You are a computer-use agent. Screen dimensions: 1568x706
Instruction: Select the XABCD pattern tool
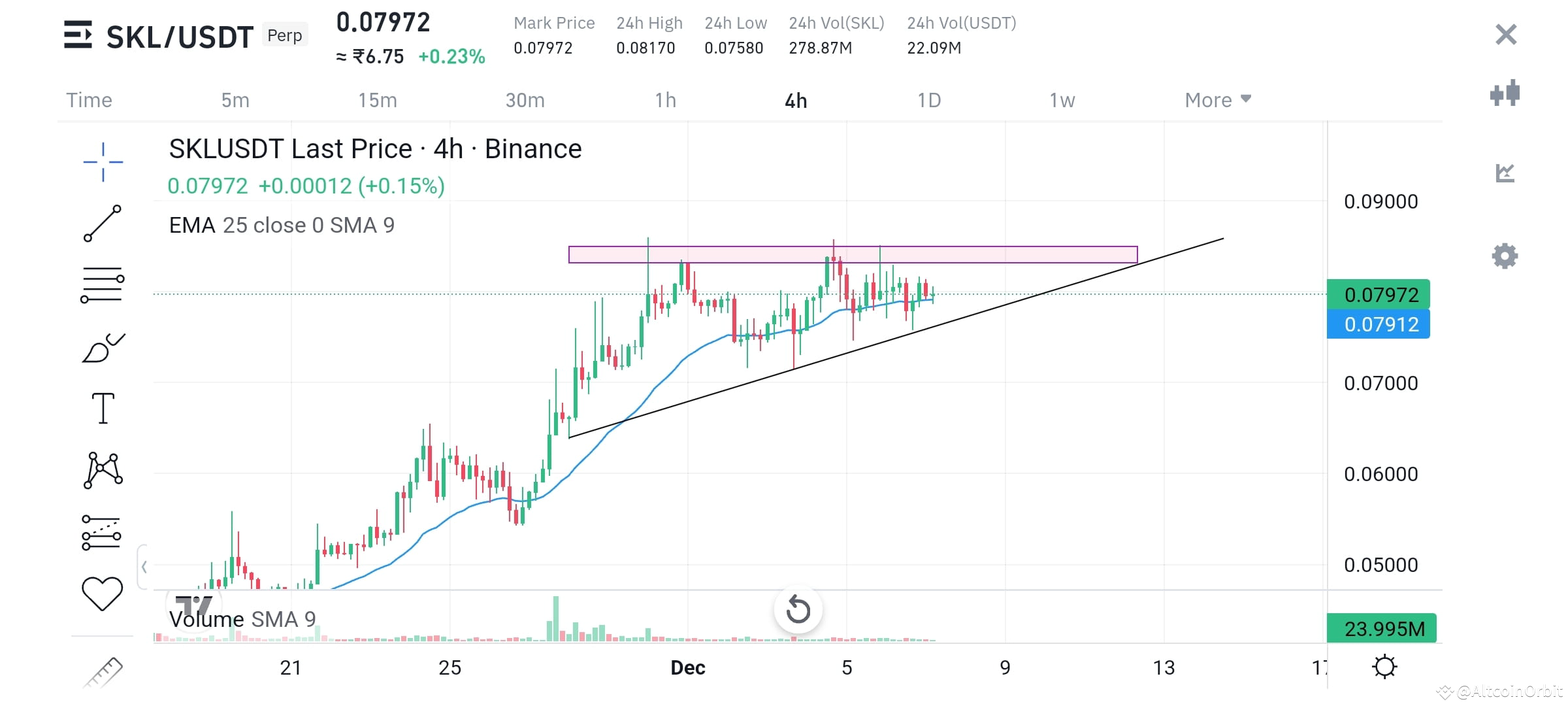pos(102,468)
